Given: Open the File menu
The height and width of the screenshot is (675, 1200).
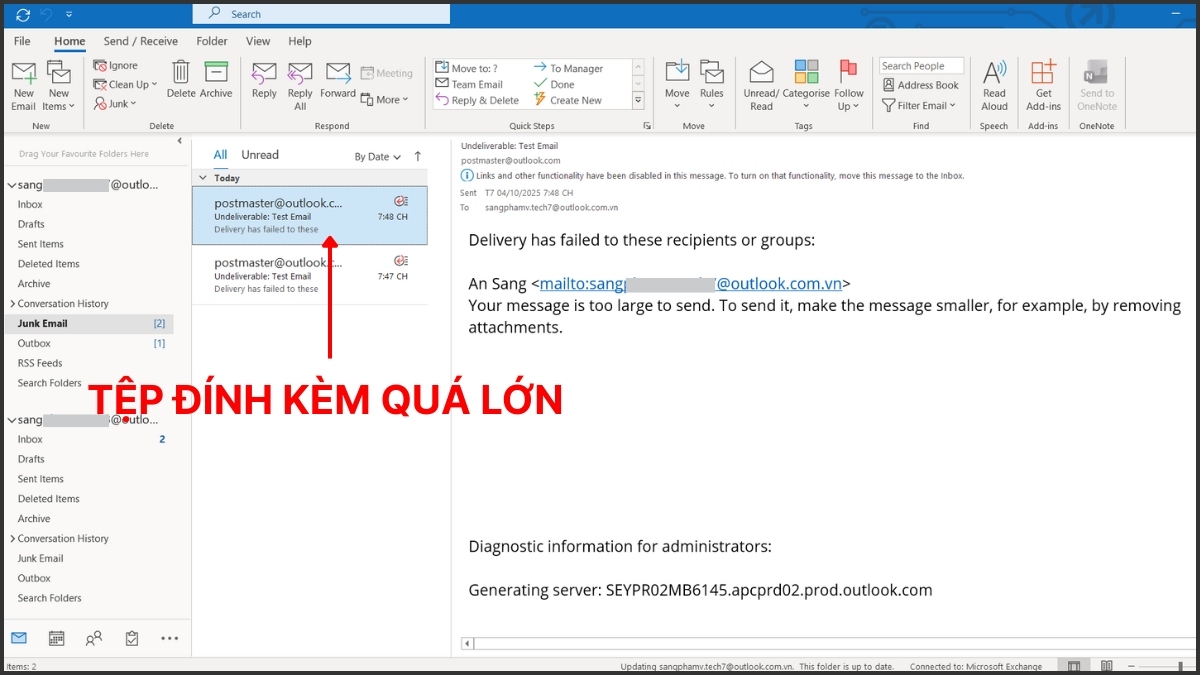Looking at the screenshot, I should point(22,41).
